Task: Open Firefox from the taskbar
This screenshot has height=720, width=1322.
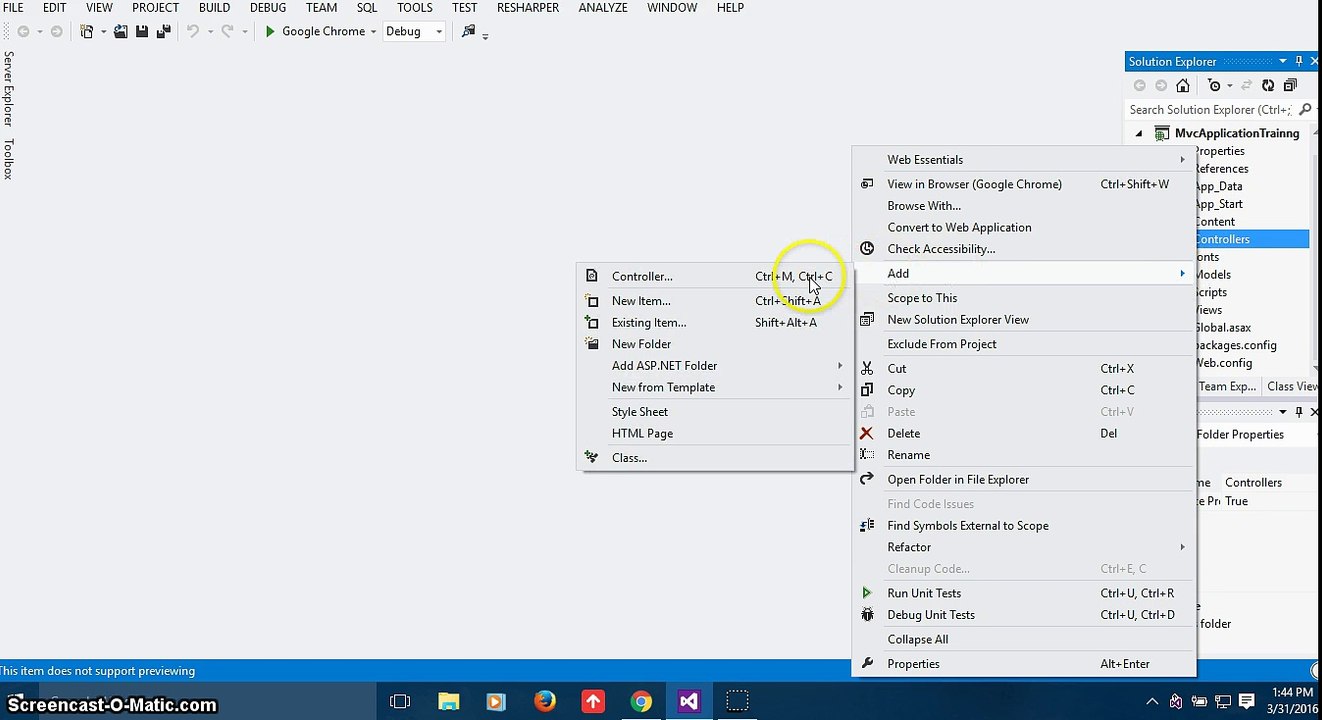Action: (x=544, y=701)
